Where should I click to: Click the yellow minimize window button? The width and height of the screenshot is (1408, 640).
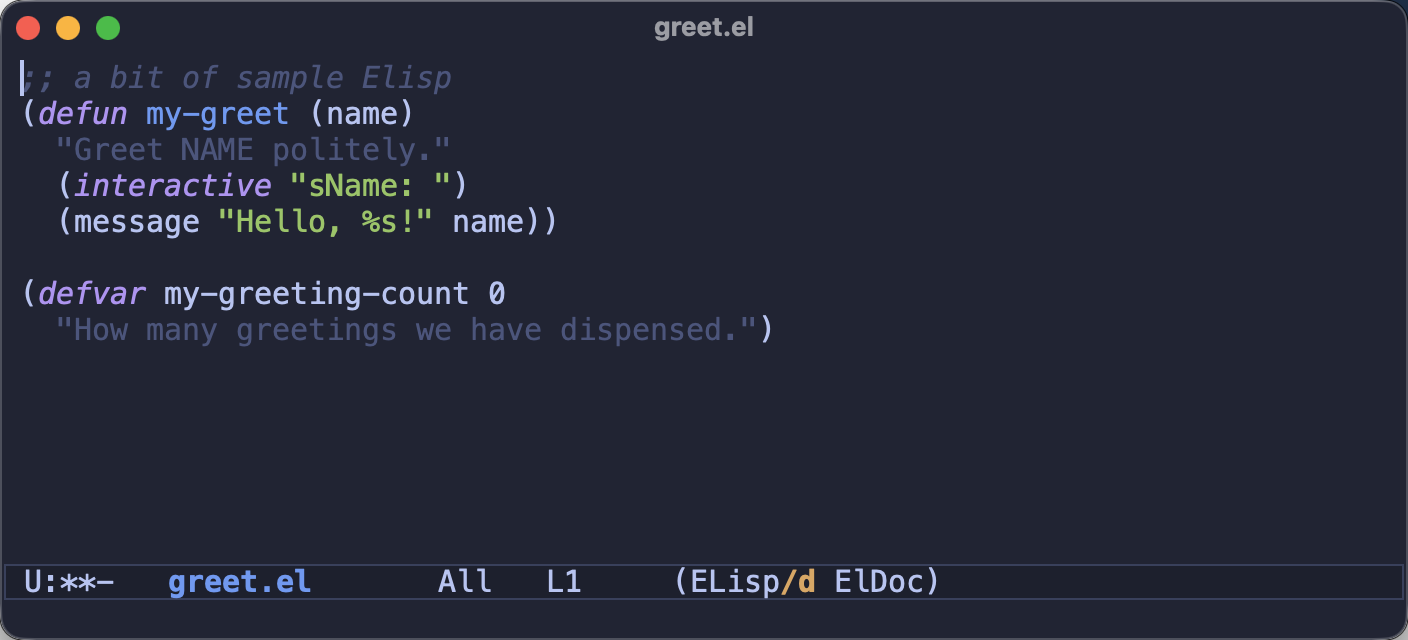click(68, 28)
